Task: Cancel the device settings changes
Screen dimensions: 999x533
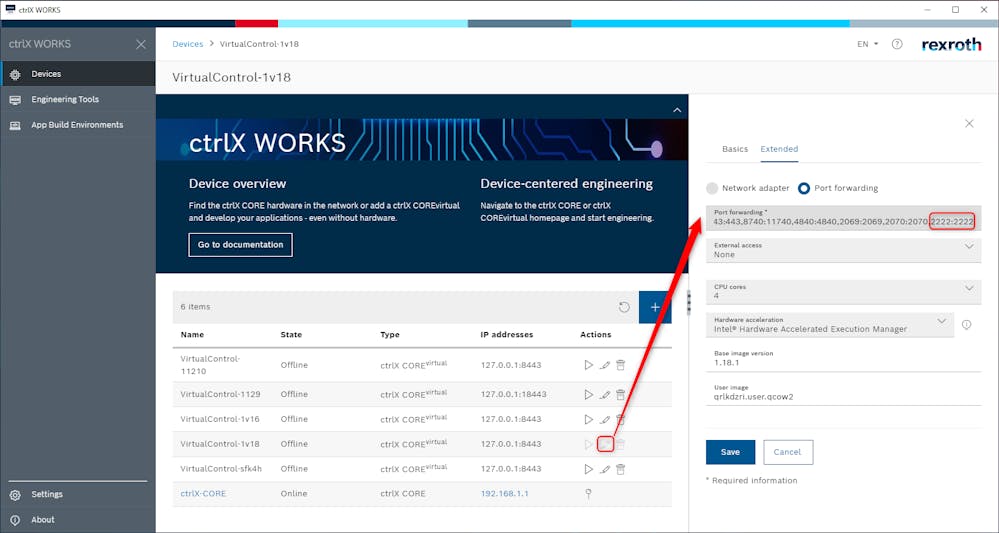Action: [x=787, y=452]
